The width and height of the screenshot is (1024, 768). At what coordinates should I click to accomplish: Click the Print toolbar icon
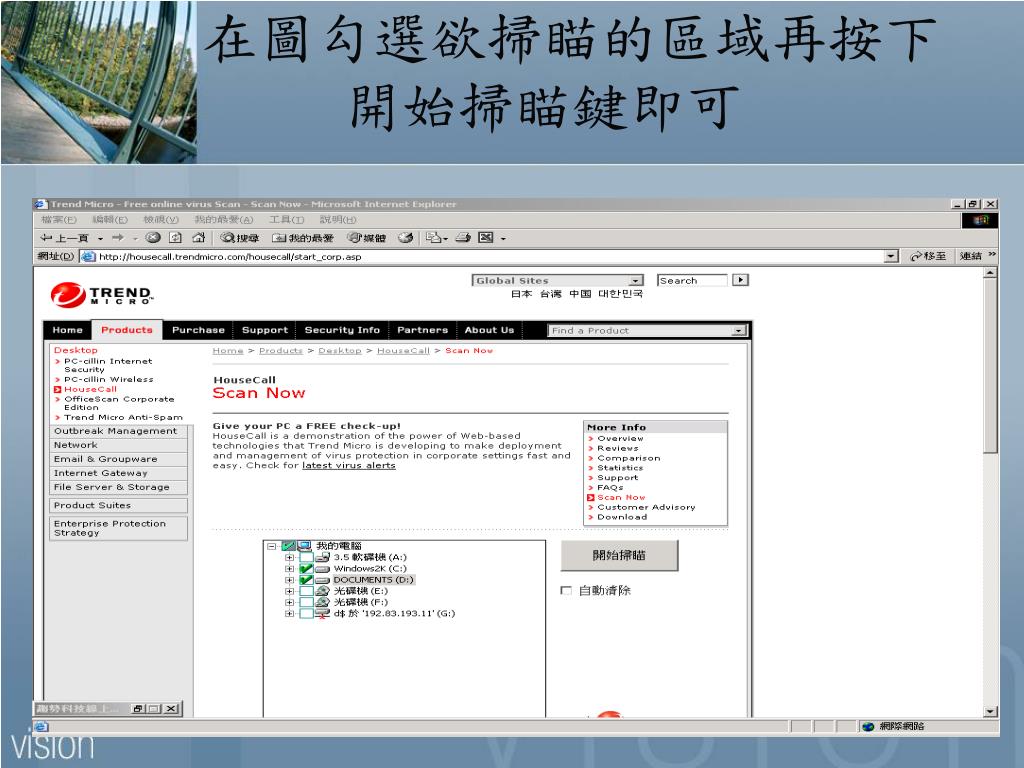click(x=463, y=238)
